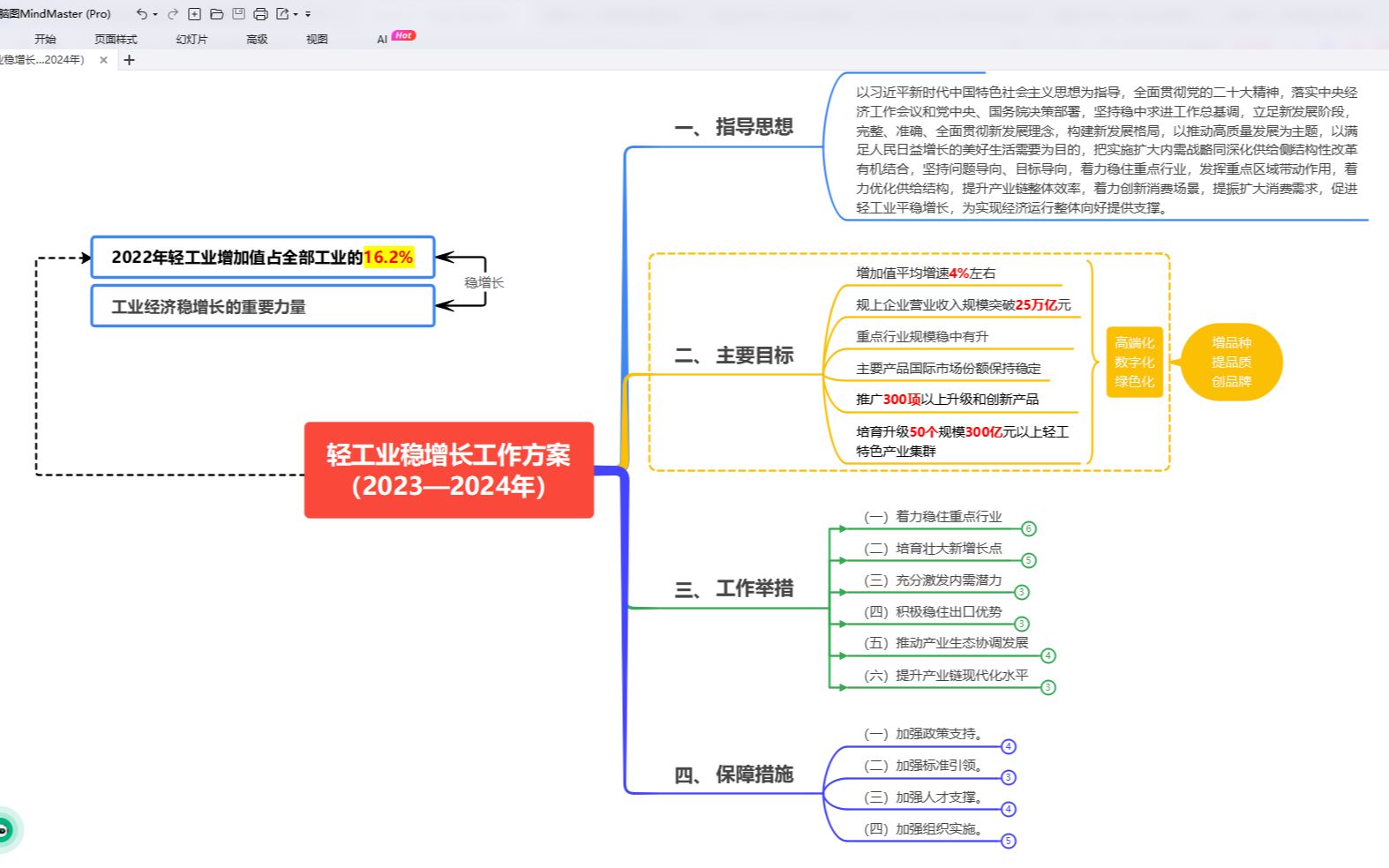Open the 高级 menu tab
Viewport: 1389px width, 868px height.
(257, 39)
